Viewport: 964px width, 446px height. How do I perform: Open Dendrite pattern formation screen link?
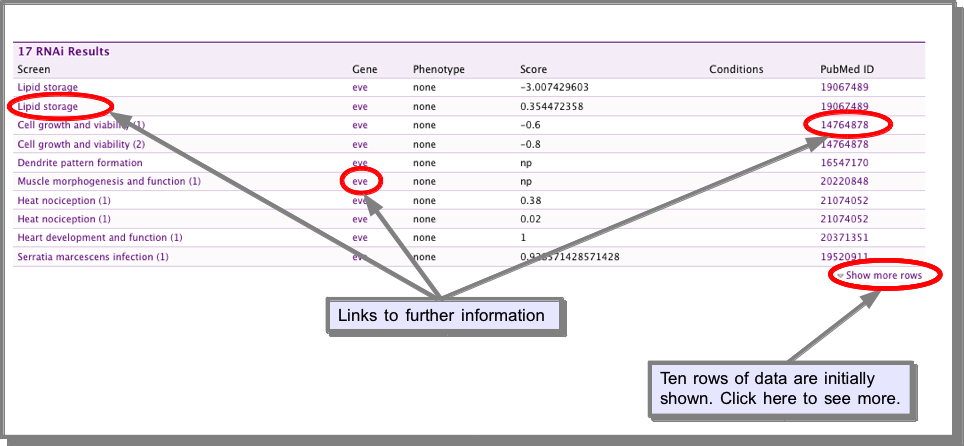pos(80,163)
